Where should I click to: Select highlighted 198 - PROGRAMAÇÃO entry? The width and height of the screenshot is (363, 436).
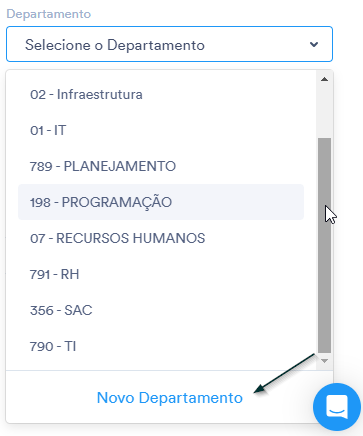coord(161,202)
